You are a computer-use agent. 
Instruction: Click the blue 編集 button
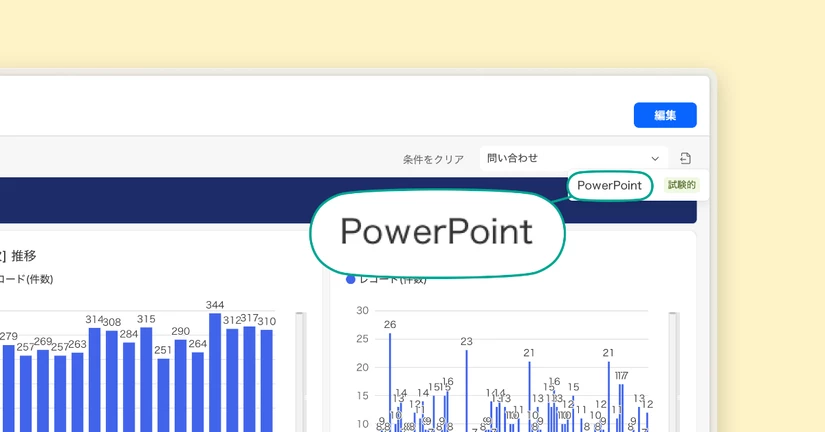tap(665, 115)
